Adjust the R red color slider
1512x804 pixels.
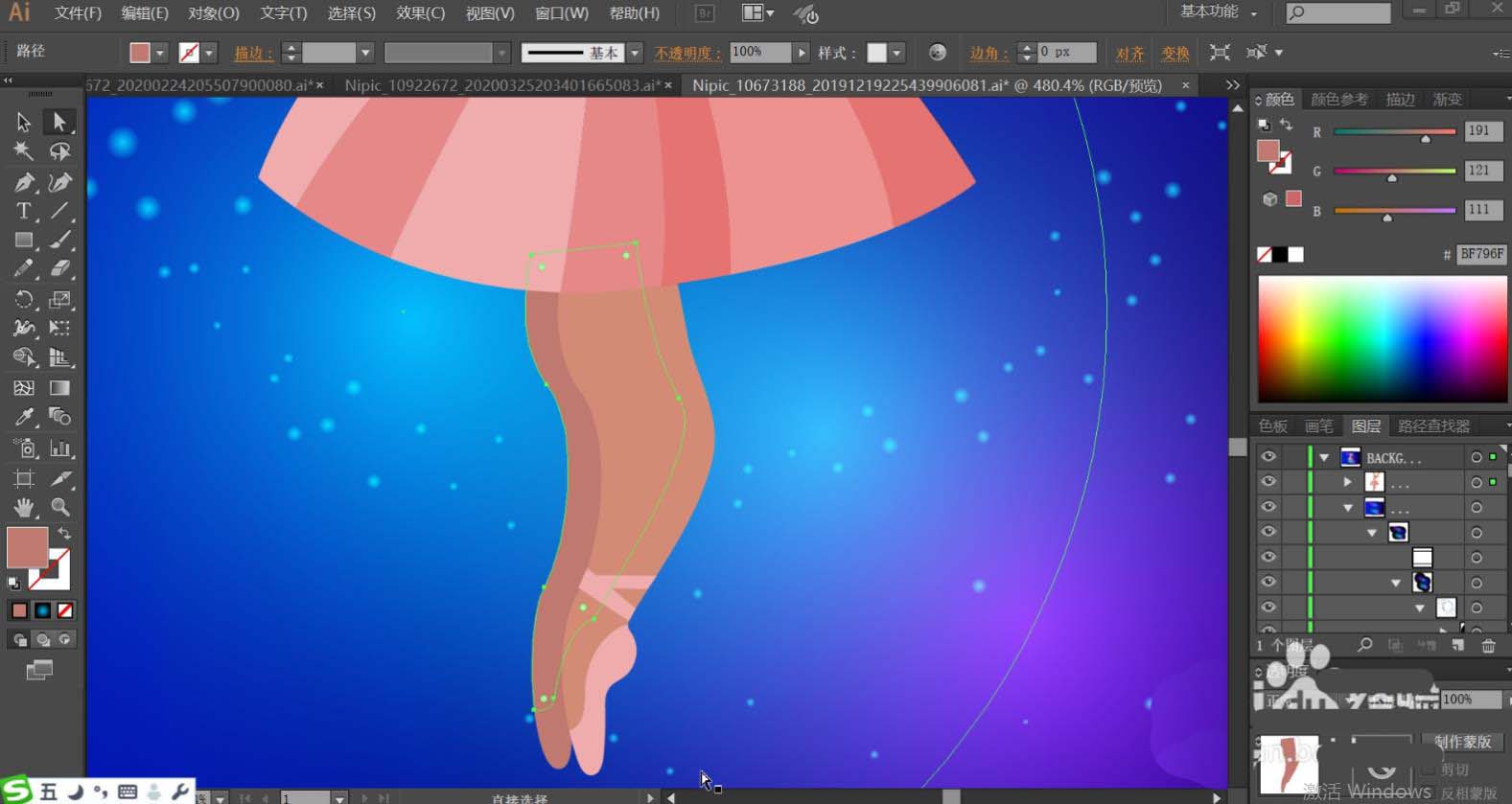[x=1395, y=132]
